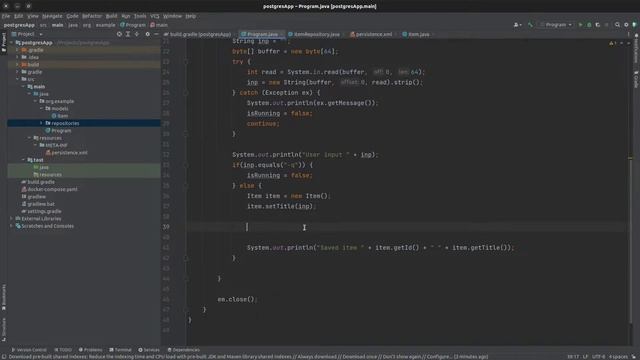Collapse the models package
The height and width of the screenshot is (360, 640).
coord(41,109)
